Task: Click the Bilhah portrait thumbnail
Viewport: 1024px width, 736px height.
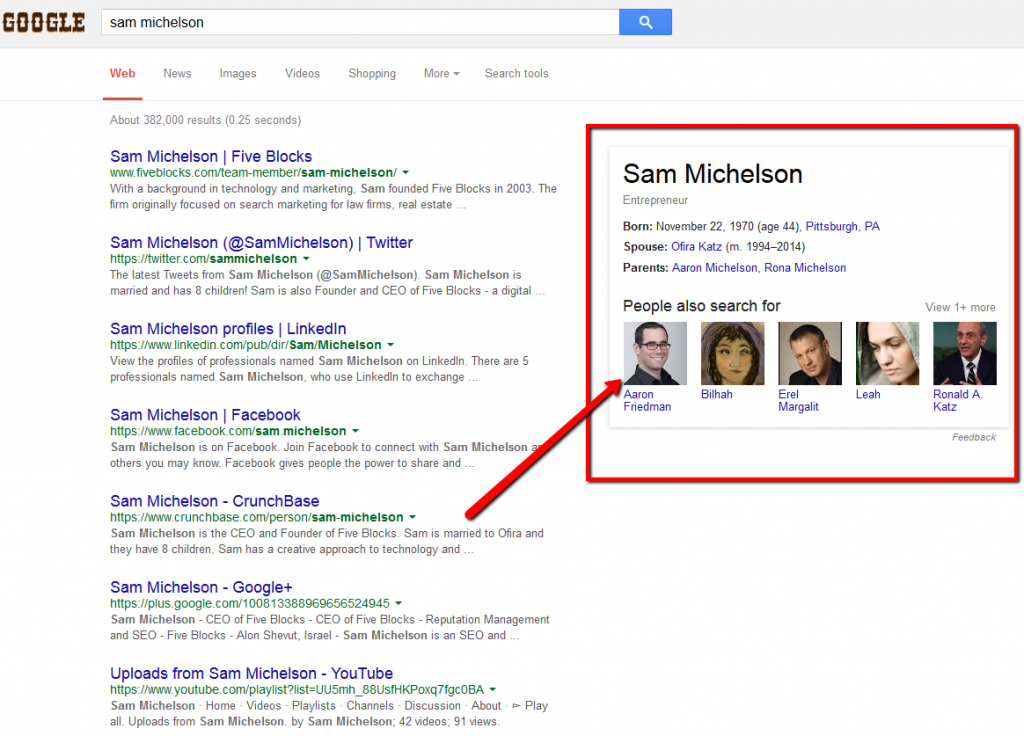Action: (x=732, y=353)
